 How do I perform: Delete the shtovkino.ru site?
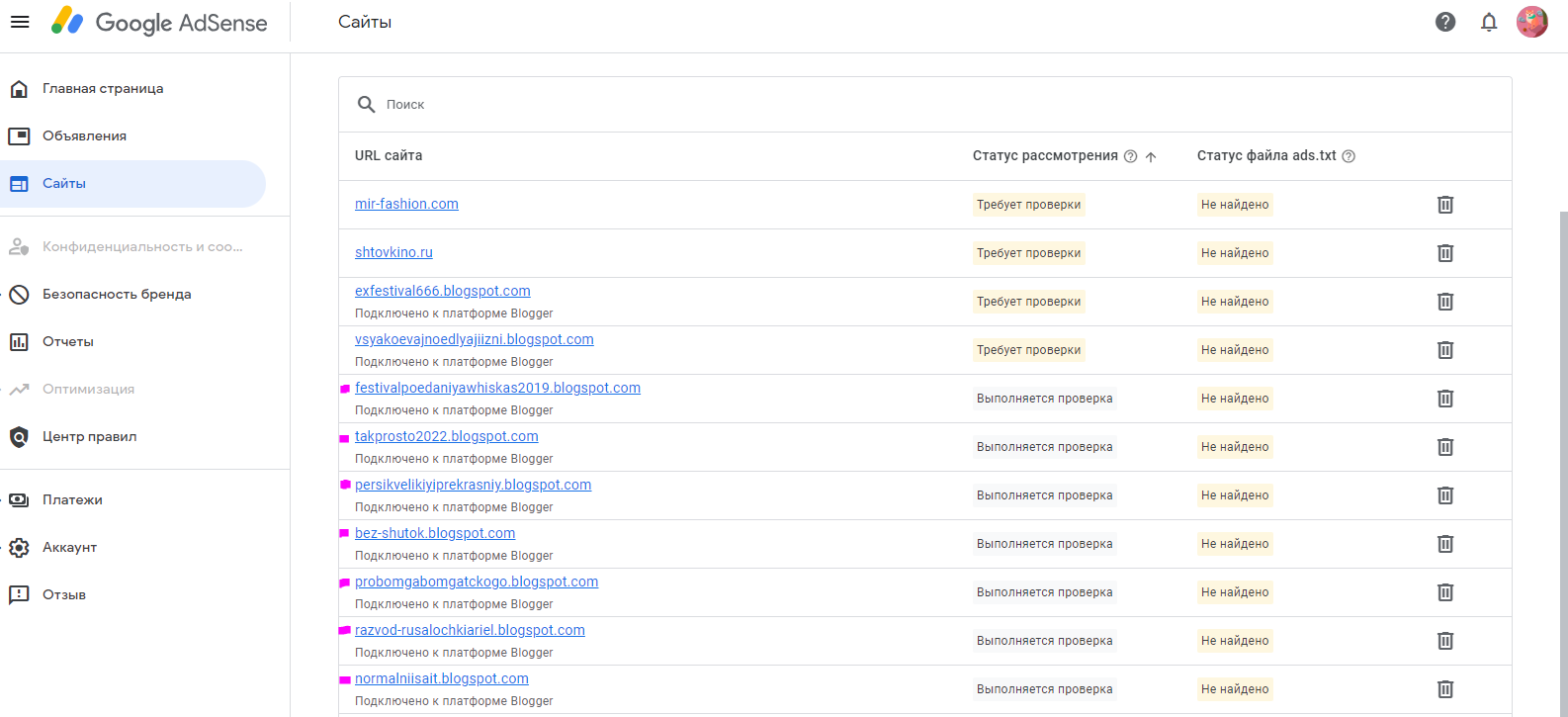[1445, 253]
